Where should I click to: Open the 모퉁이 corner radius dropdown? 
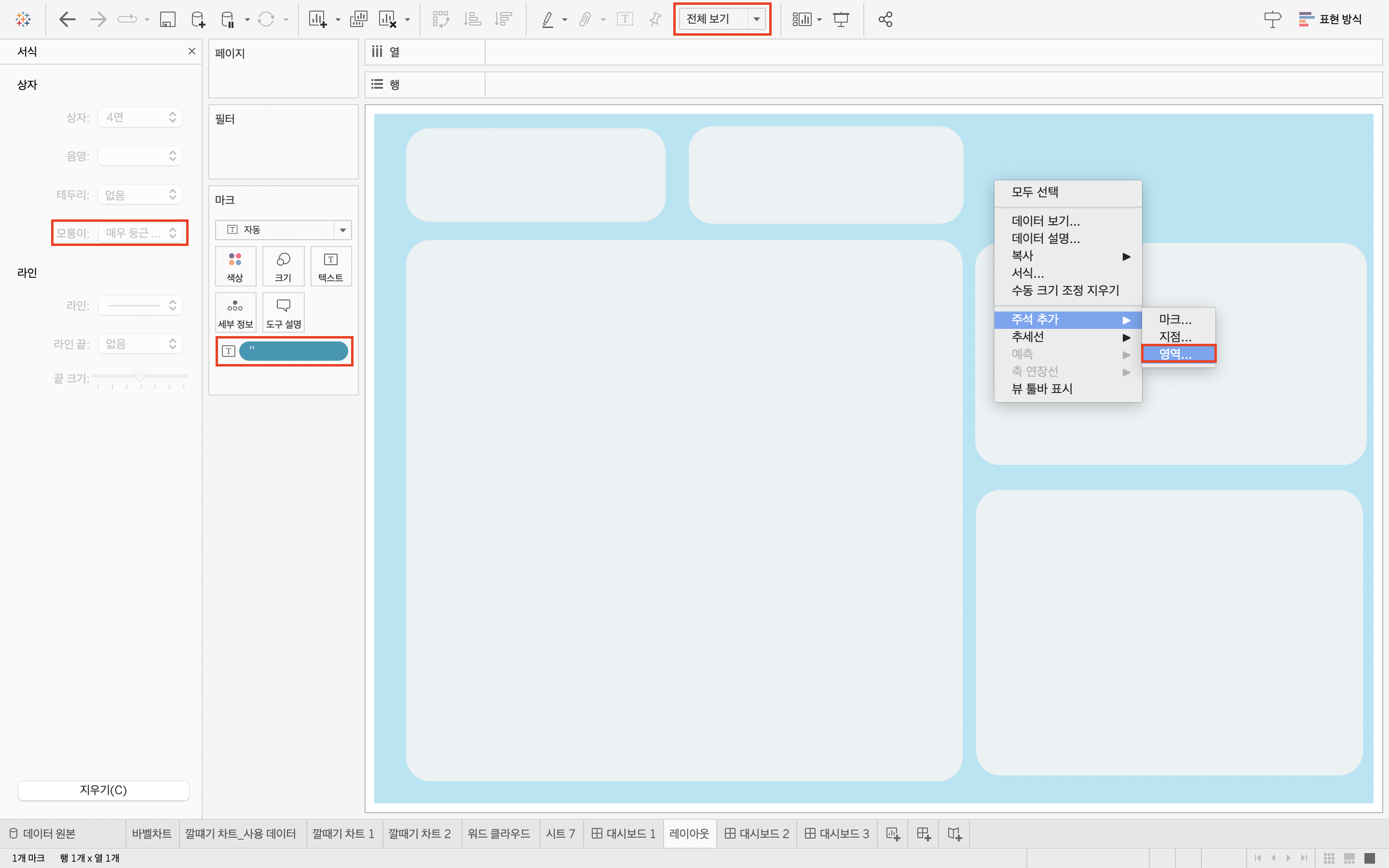[x=140, y=233]
